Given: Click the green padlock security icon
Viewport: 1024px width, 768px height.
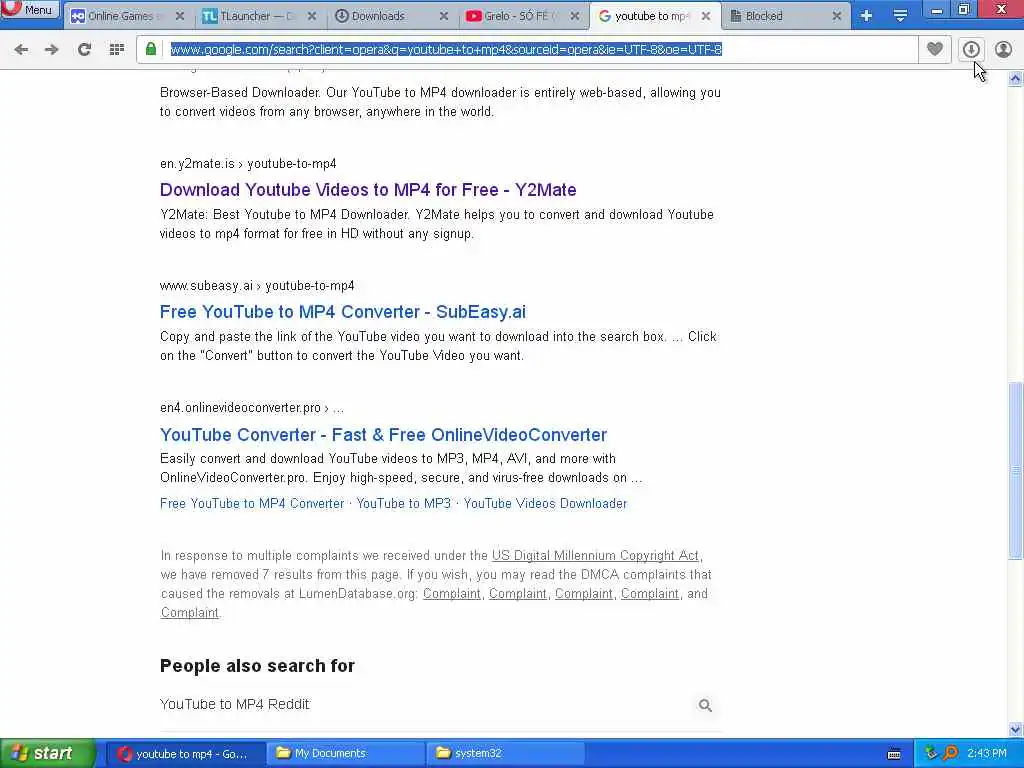Looking at the screenshot, I should 151,49.
